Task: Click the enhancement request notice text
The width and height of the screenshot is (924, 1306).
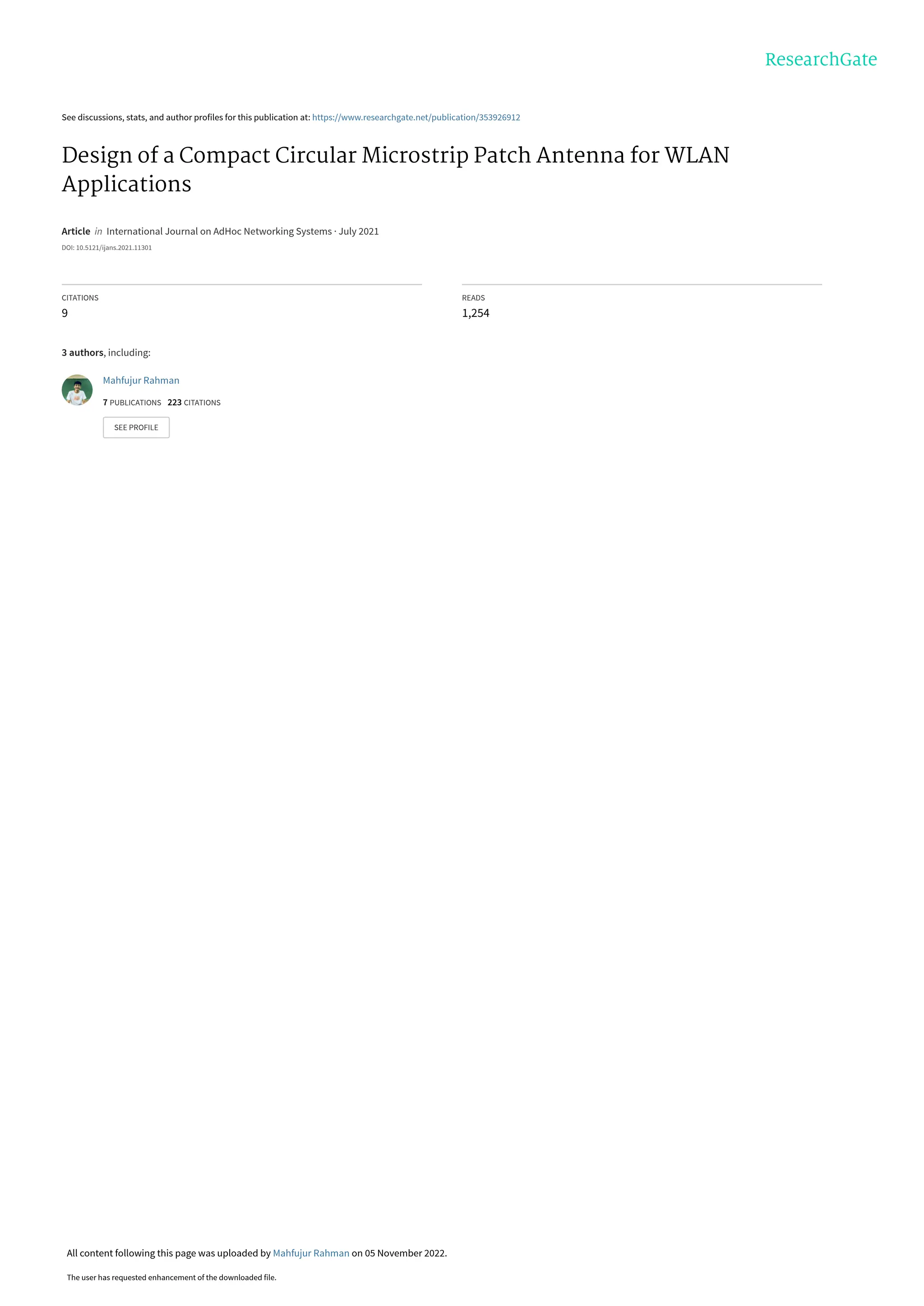Action: point(171,1277)
